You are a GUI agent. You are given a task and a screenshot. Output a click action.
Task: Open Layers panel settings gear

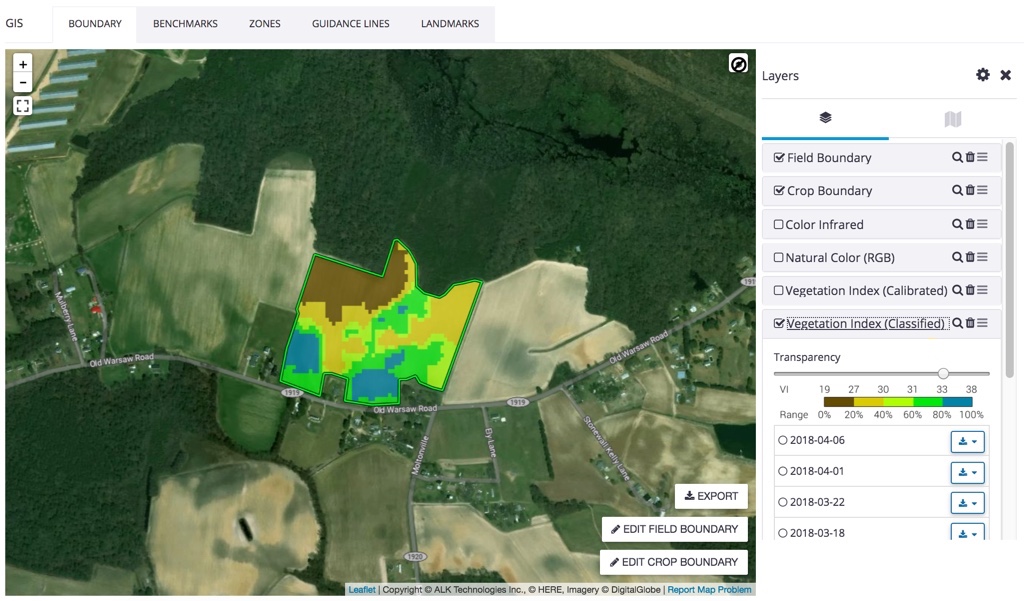(982, 75)
